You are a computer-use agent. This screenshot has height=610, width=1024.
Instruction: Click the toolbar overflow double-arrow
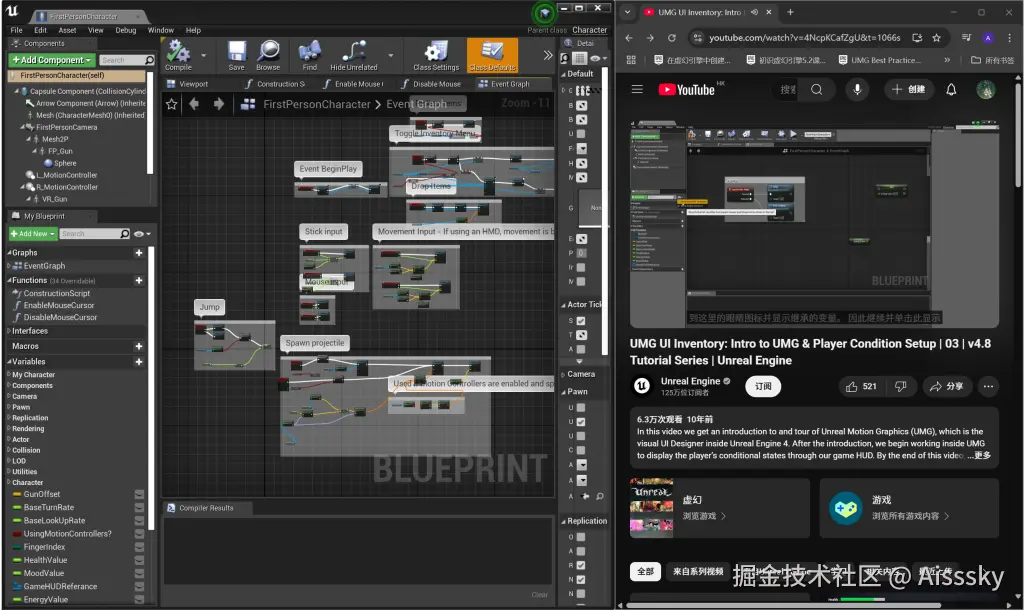click(548, 56)
